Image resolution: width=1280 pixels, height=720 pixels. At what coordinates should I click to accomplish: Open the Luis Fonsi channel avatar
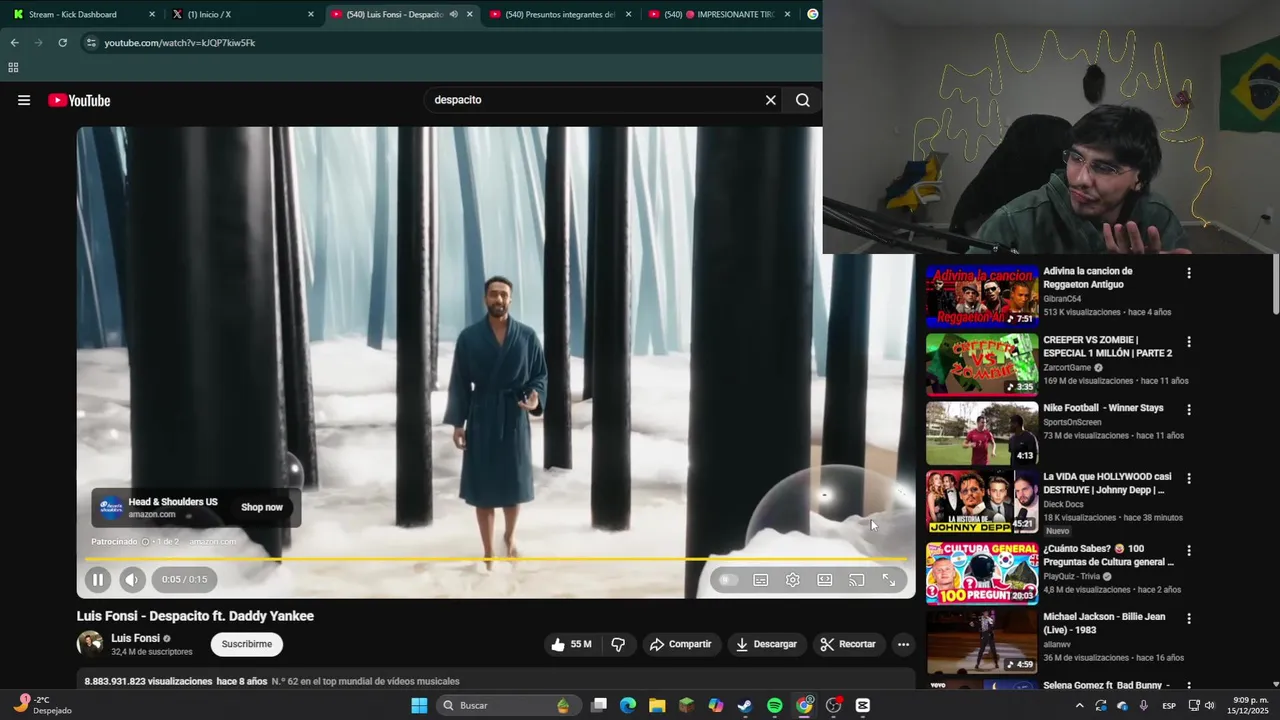(x=90, y=644)
